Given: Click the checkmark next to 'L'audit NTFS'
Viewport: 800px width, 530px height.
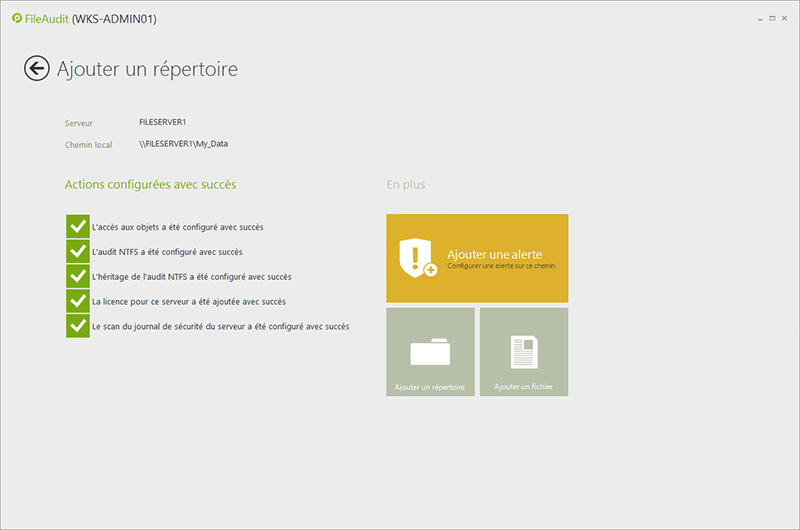Looking at the screenshot, I should coord(78,252).
